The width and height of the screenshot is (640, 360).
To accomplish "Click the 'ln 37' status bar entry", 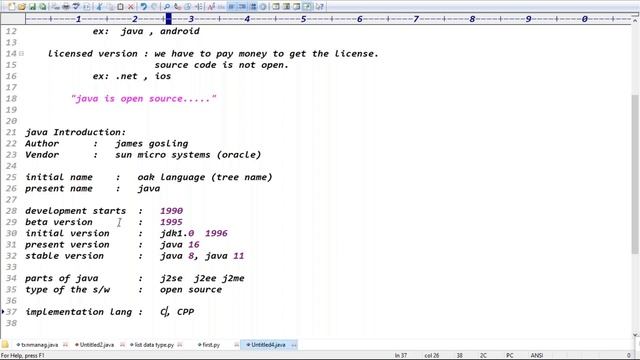I will click(x=401, y=356).
